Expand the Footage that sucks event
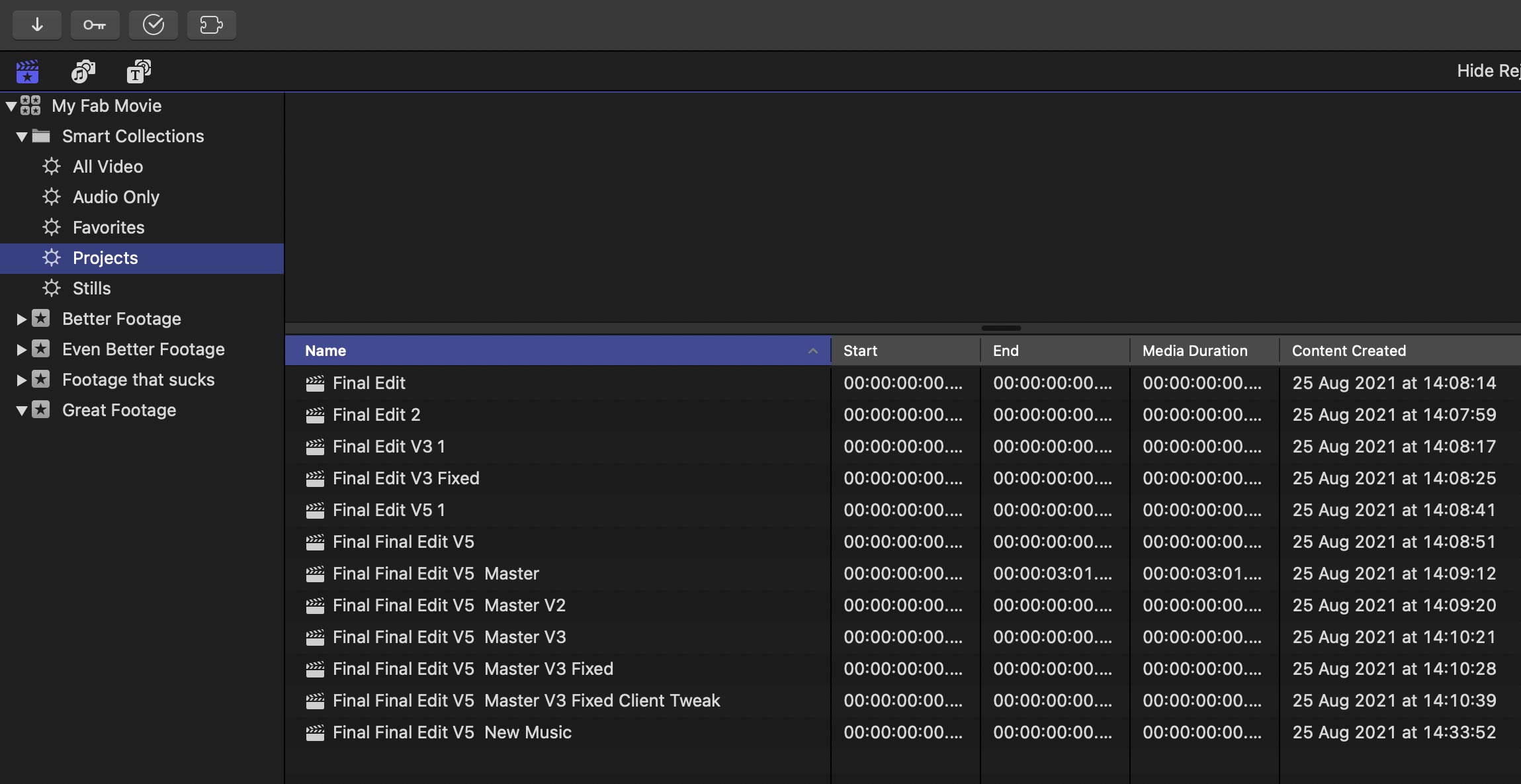The width and height of the screenshot is (1521, 784). point(22,380)
